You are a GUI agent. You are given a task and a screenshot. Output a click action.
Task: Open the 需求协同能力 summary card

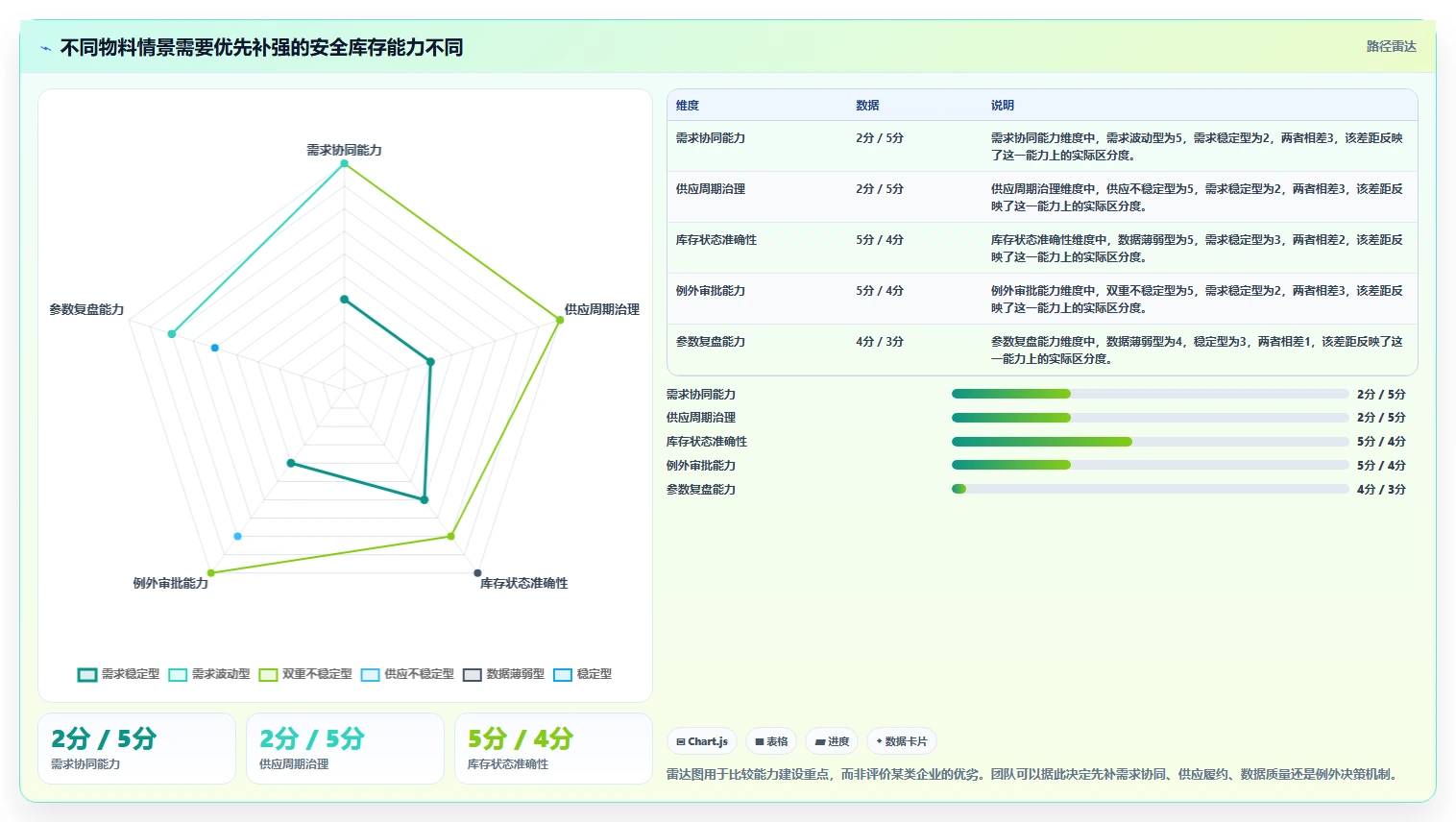point(136,749)
